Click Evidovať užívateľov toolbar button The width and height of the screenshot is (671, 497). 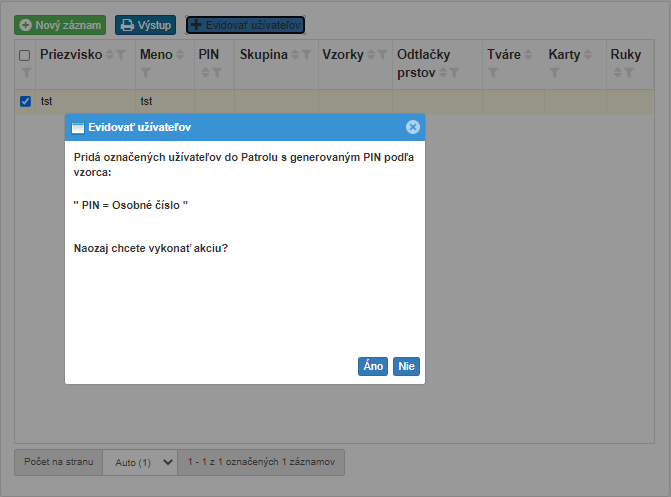[246, 25]
